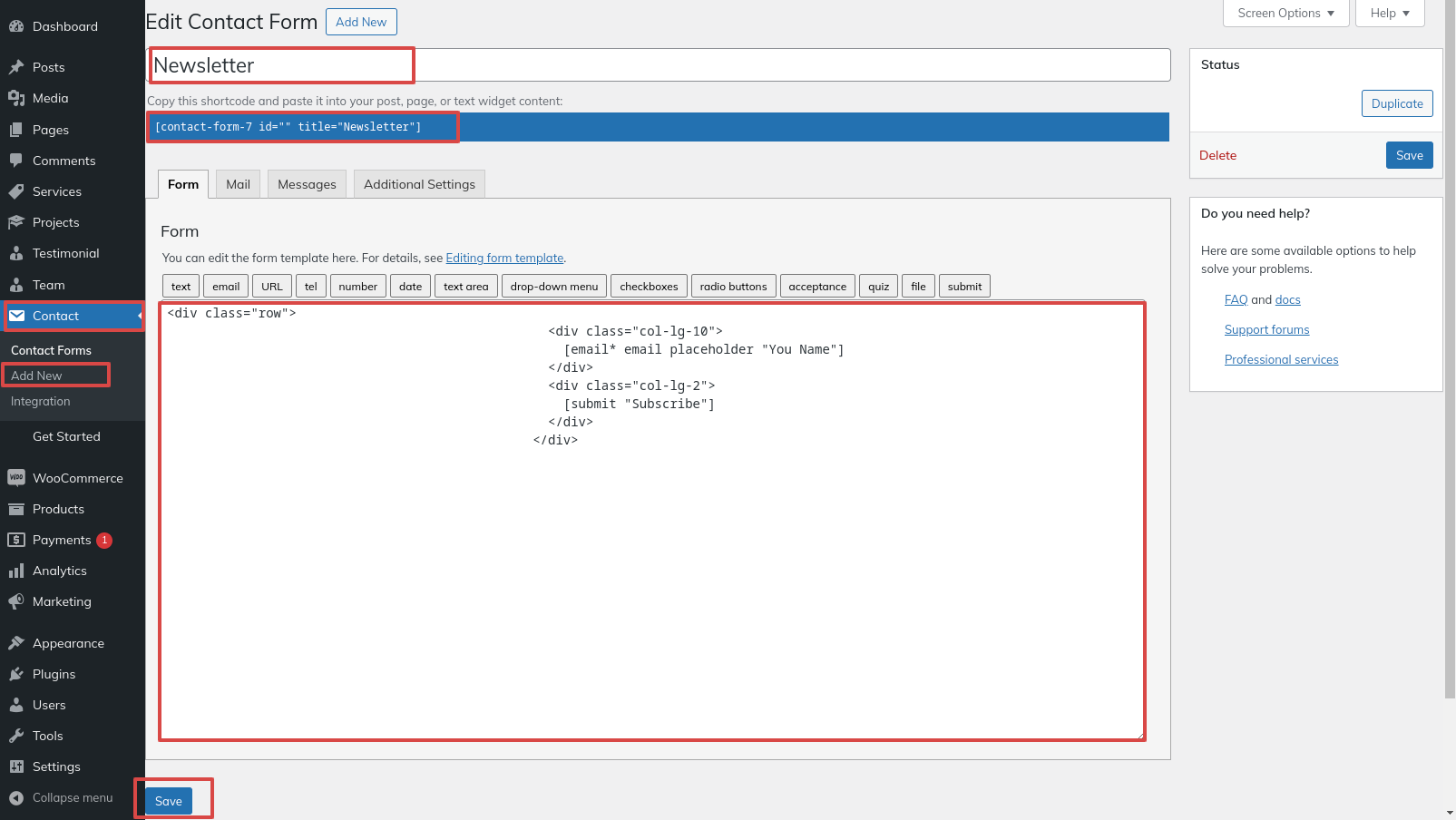The image size is (1456, 820).
Task: Insert a checkboxes form-tag
Action: [x=650, y=287]
